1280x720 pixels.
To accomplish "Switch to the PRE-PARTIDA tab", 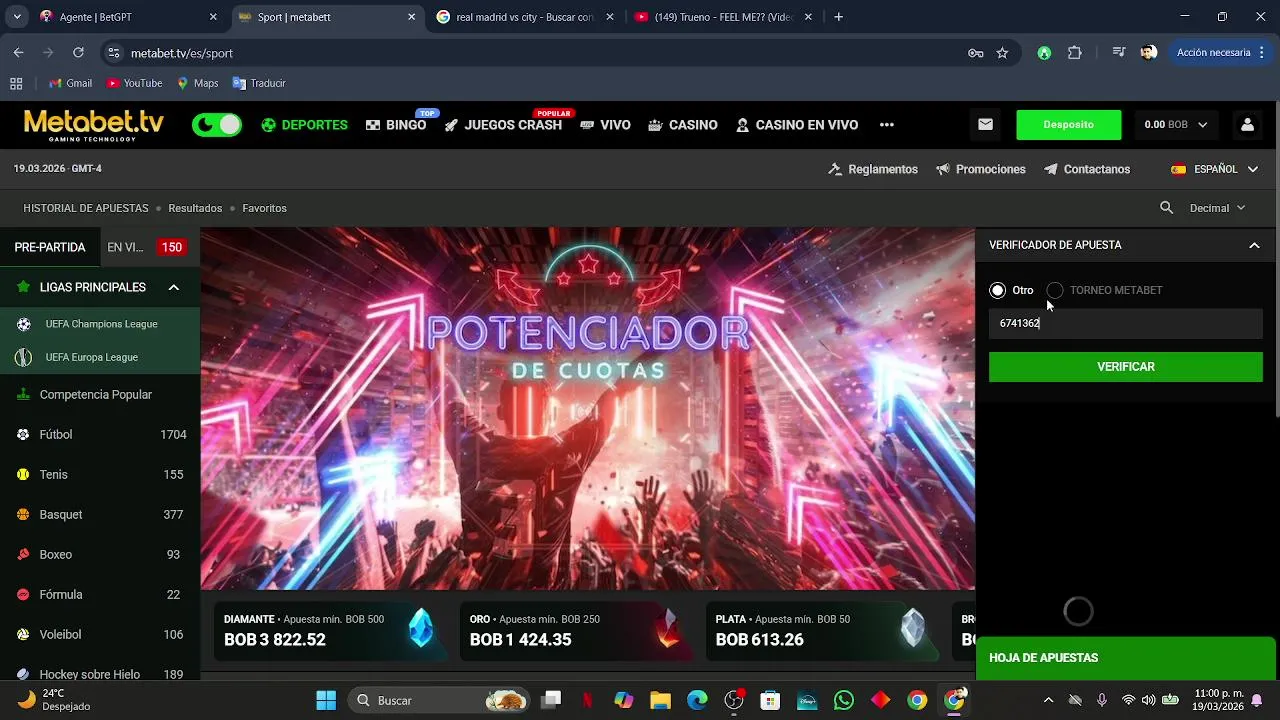I will [50, 247].
